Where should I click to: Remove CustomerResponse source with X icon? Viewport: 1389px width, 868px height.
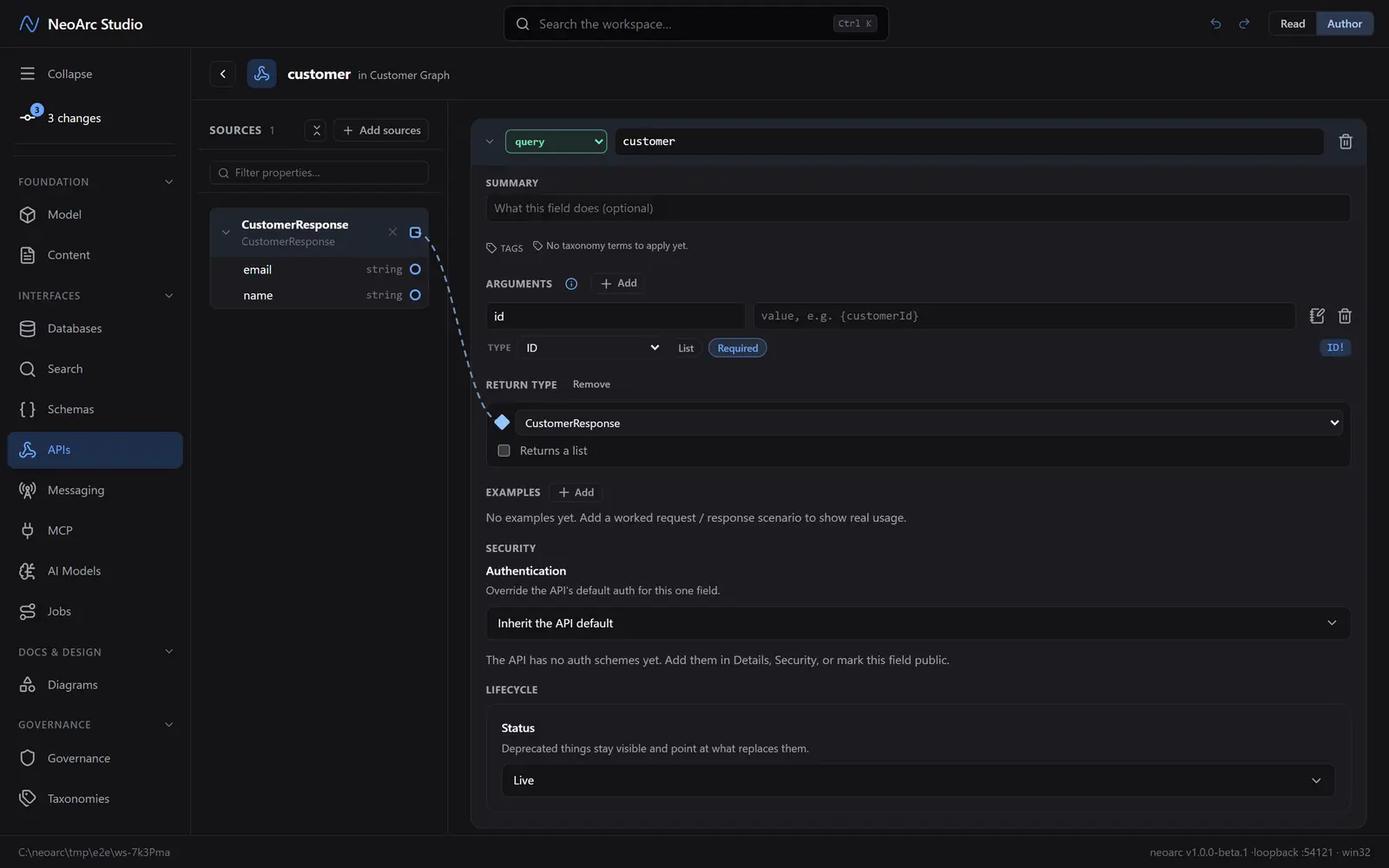point(392,232)
